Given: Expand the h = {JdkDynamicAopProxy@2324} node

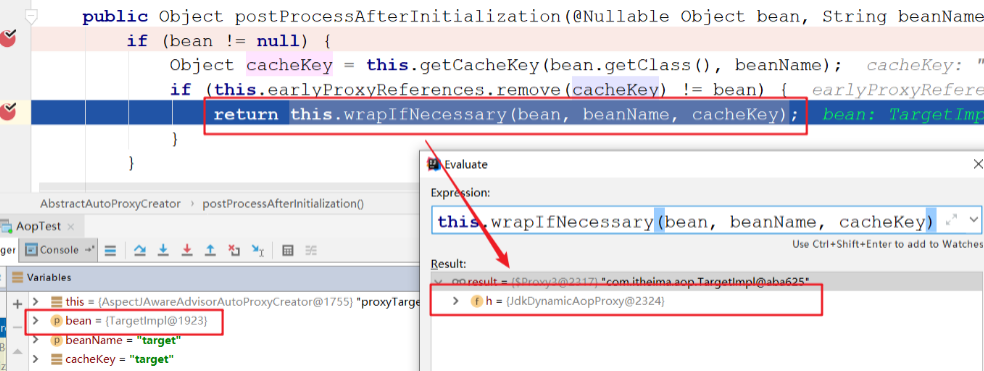Looking at the screenshot, I should [x=456, y=301].
